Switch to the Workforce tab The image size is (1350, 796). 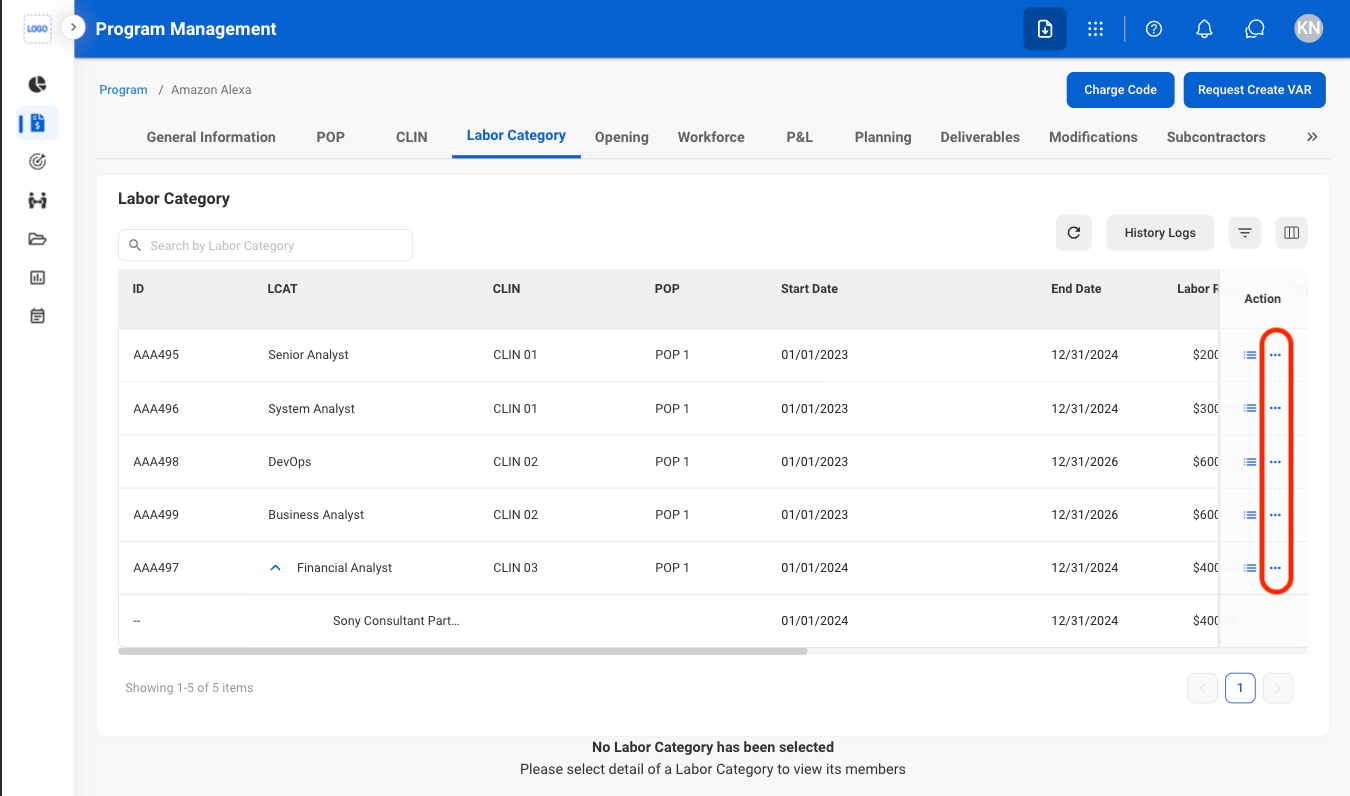[x=711, y=137]
